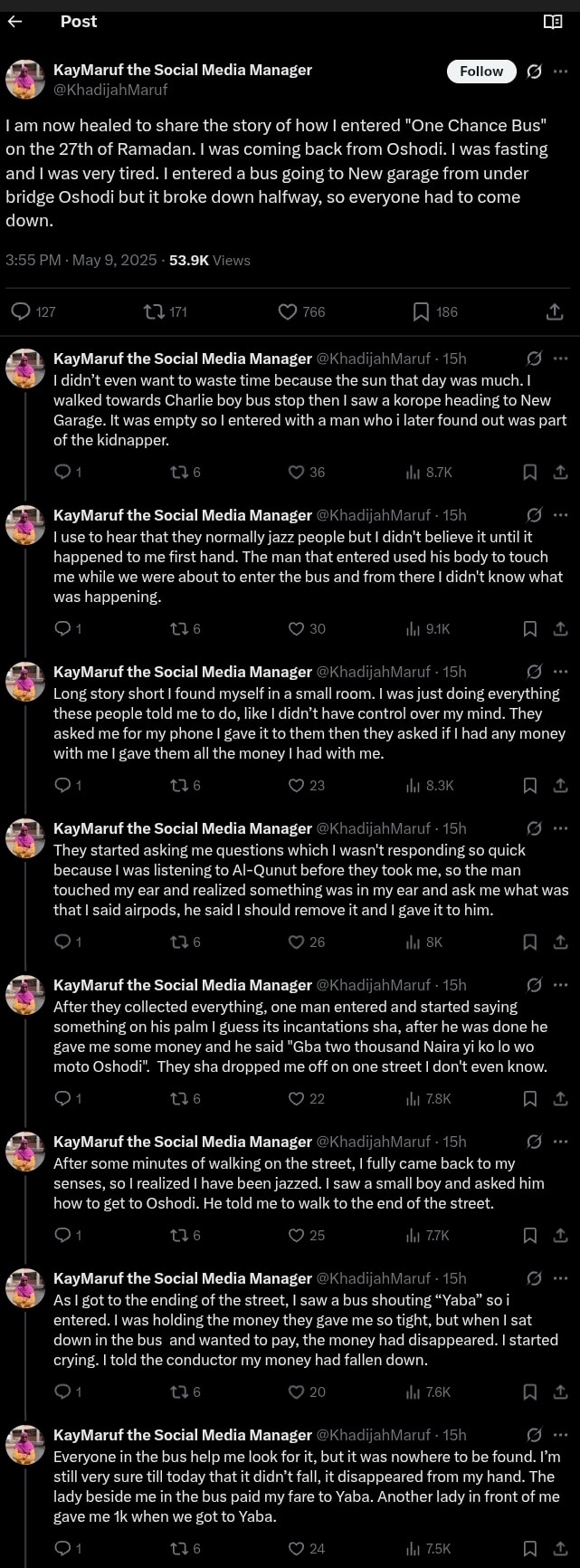Reply to the "Long story short" tweet

[62, 785]
